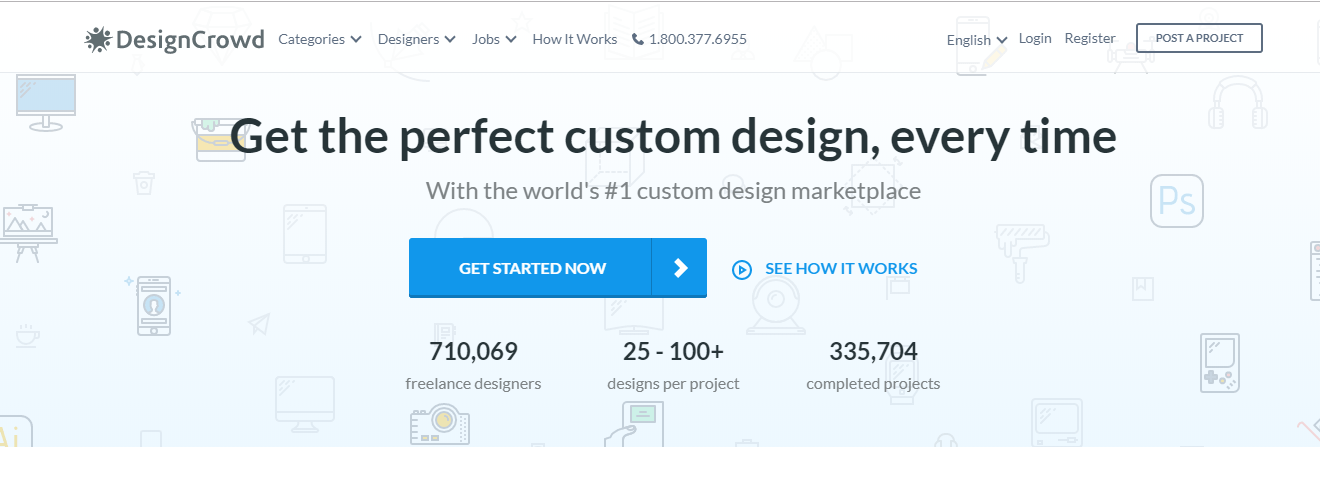Click the world's #1 marketplace subtitle
This screenshot has width=1320, height=496.
pyautogui.click(x=673, y=190)
